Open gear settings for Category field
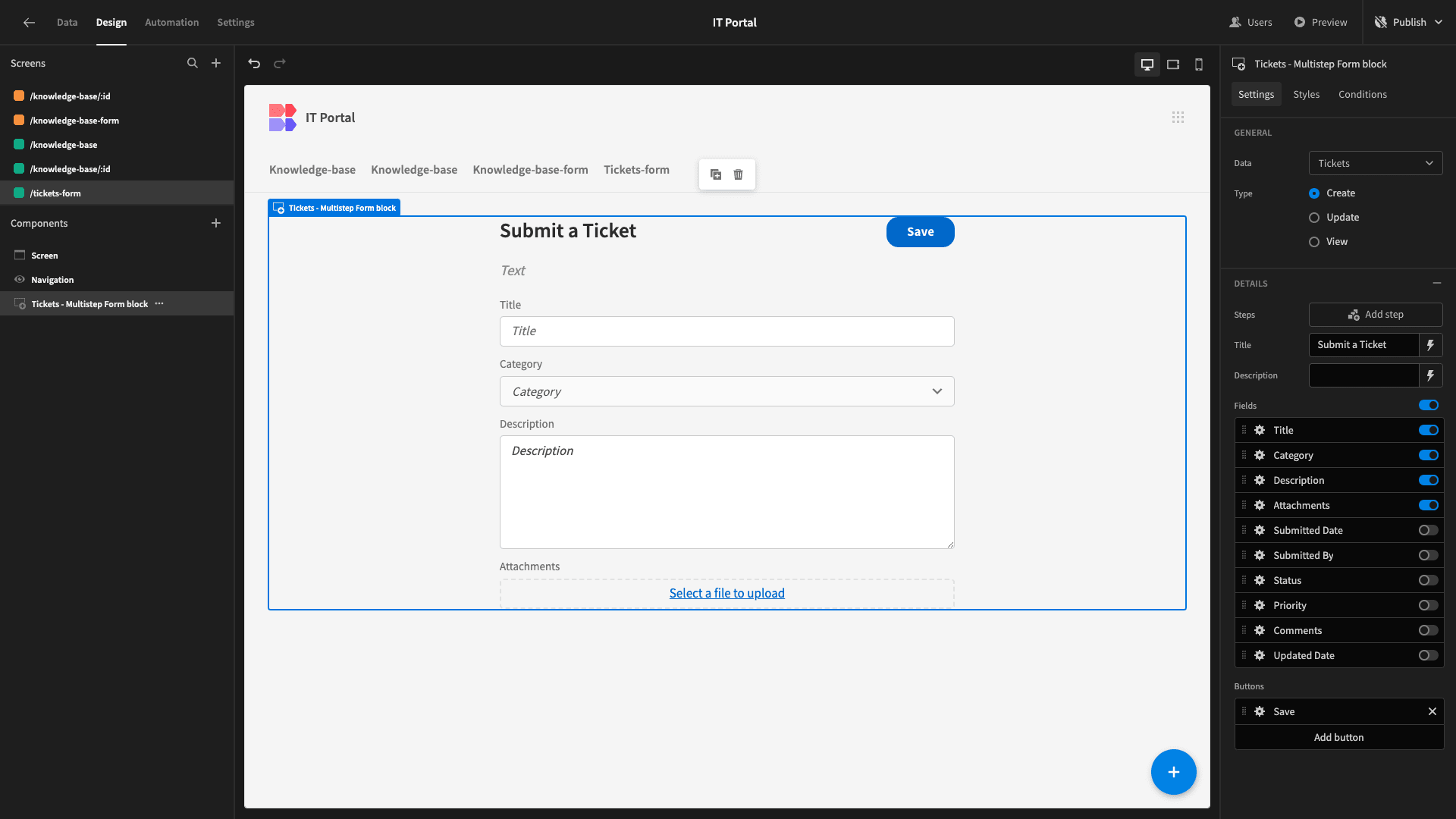The height and width of the screenshot is (819, 1456). click(1260, 455)
